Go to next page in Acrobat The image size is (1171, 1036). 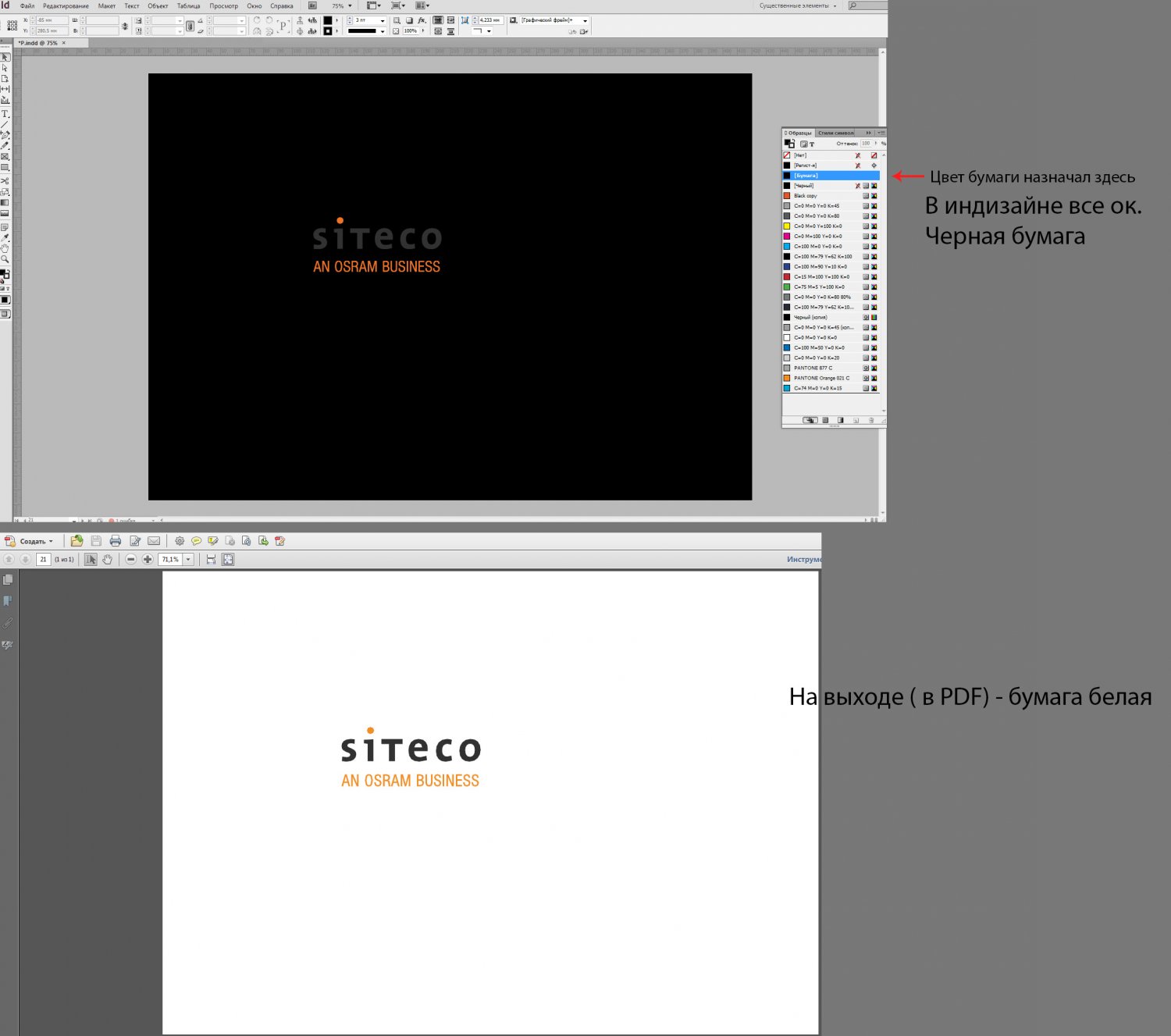[25, 560]
